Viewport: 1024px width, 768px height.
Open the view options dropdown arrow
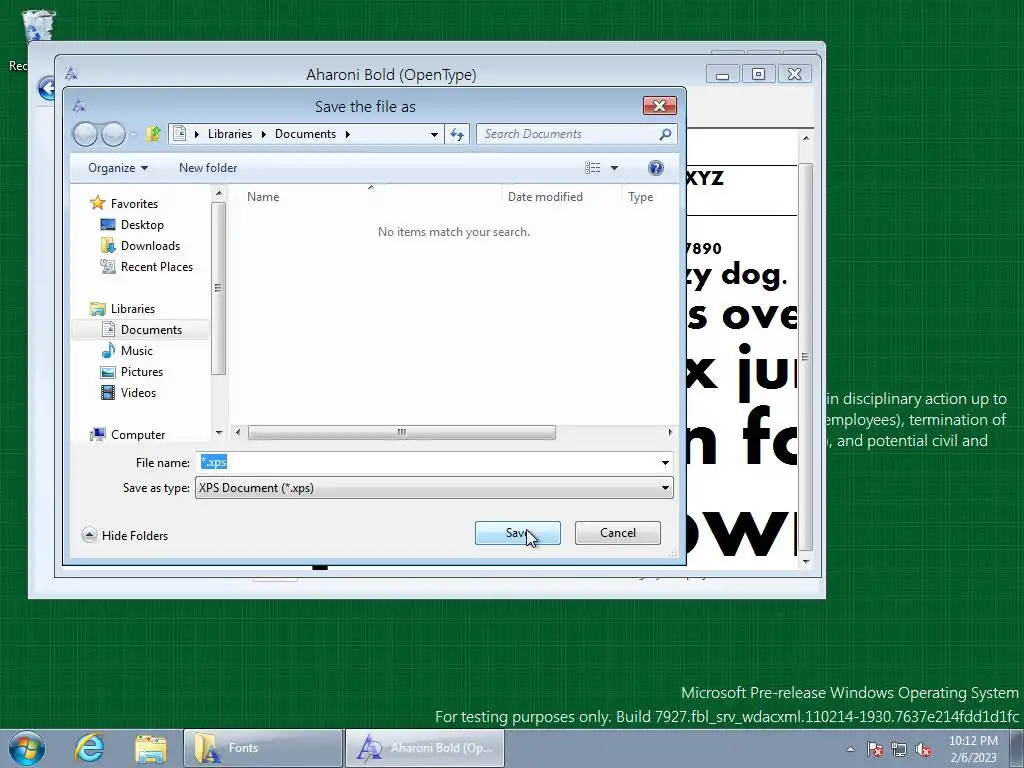pyautogui.click(x=614, y=168)
